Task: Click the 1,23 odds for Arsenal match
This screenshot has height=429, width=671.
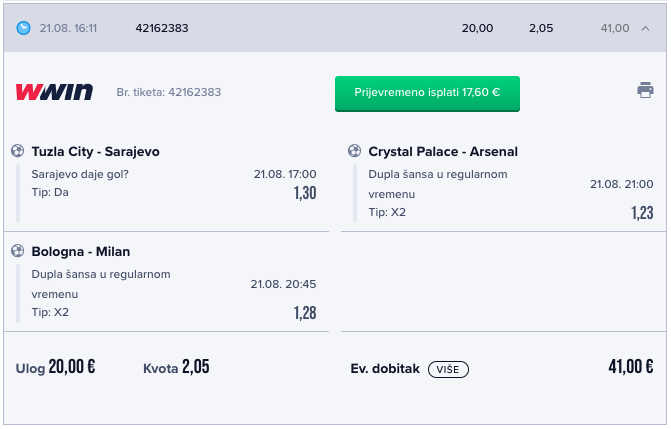Action: point(642,213)
